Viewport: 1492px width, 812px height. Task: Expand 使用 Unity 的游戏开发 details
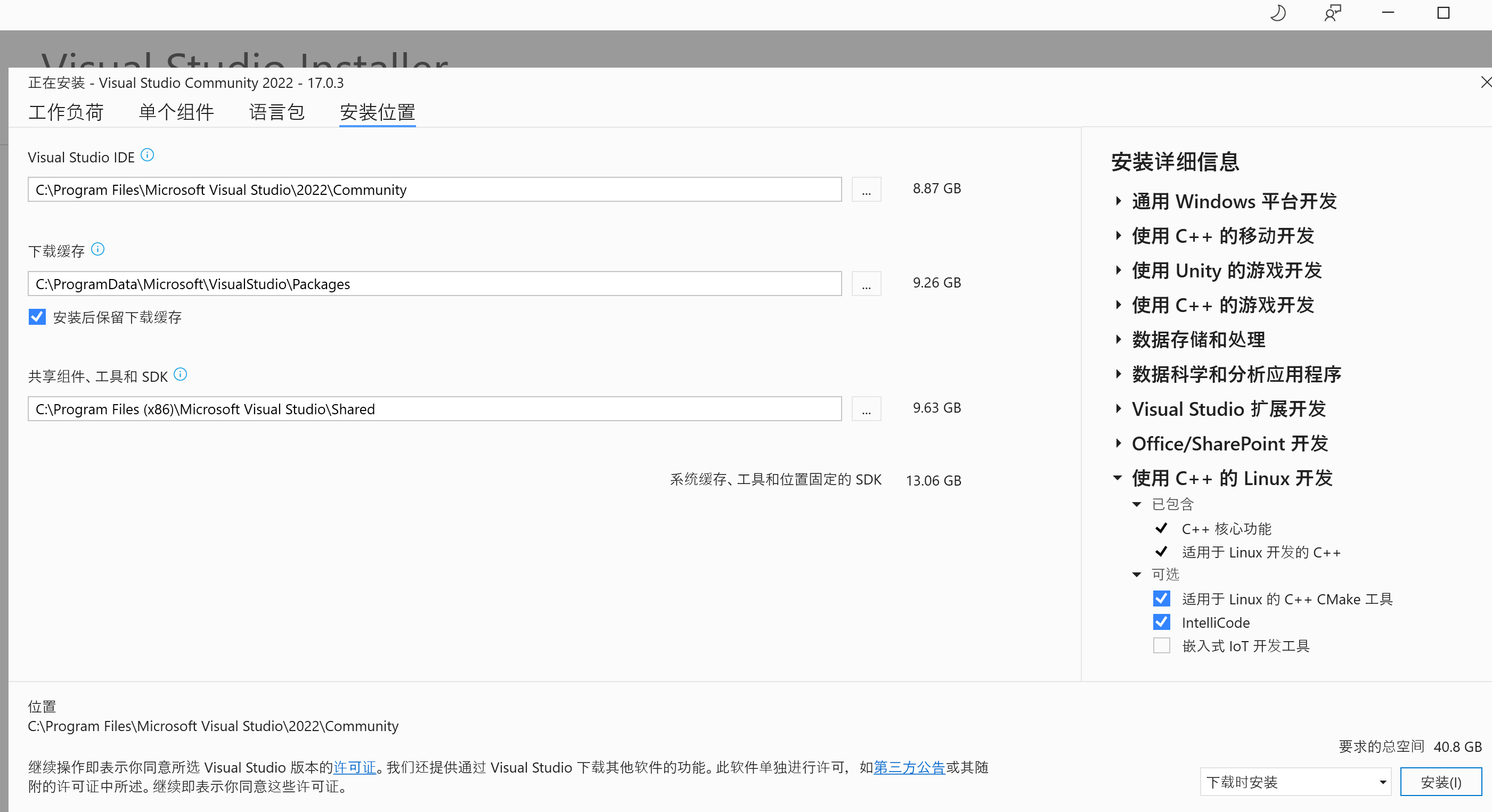1119,270
